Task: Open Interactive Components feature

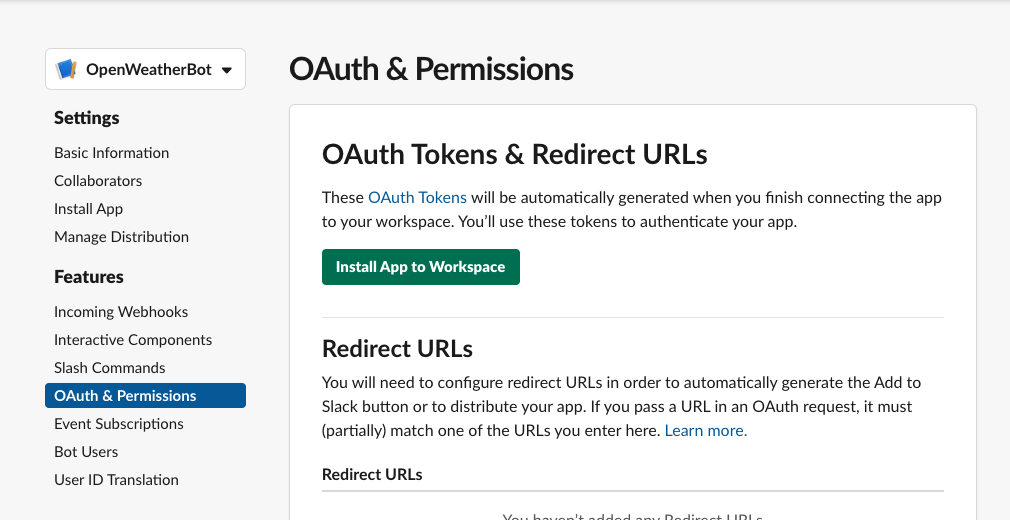Action: click(x=133, y=340)
